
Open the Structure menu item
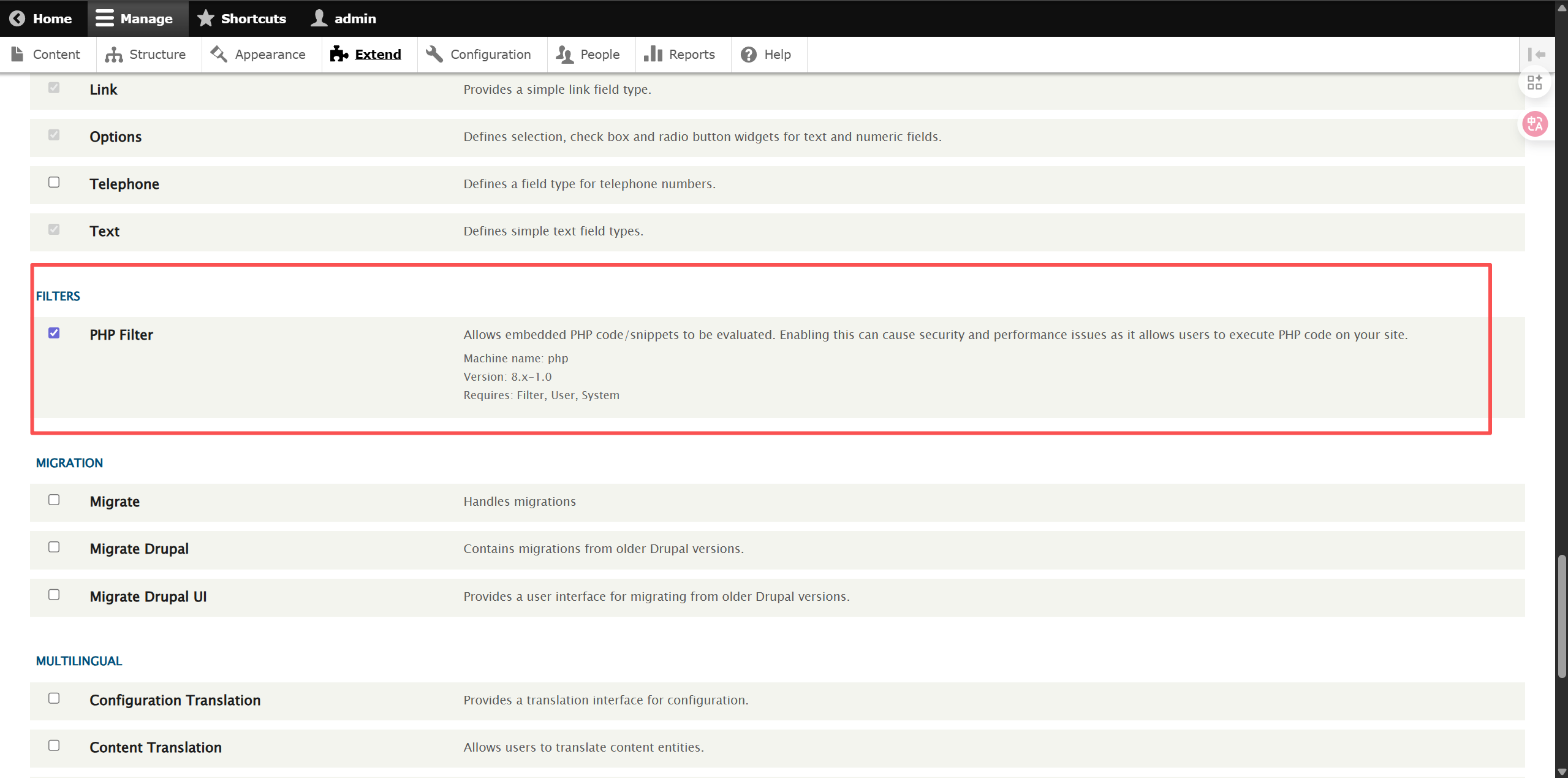149,55
